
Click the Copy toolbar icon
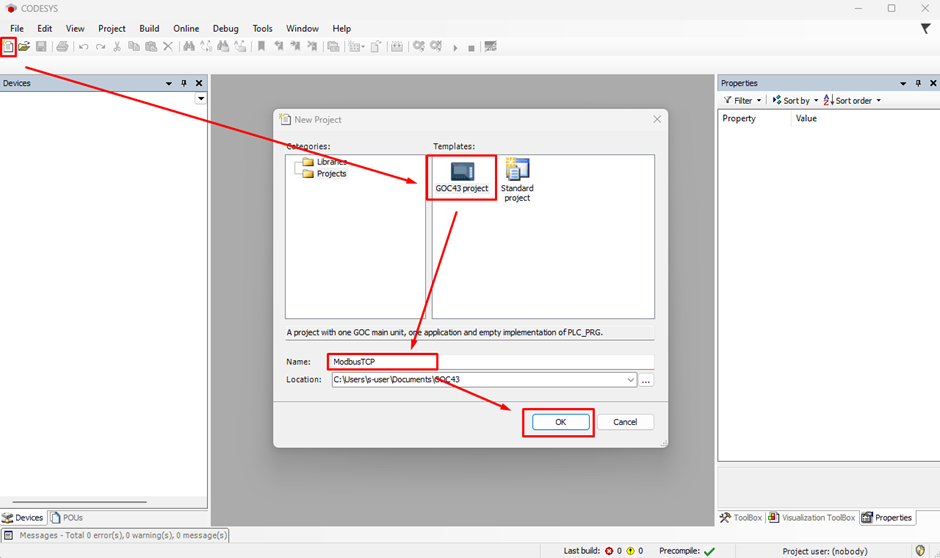(134, 47)
